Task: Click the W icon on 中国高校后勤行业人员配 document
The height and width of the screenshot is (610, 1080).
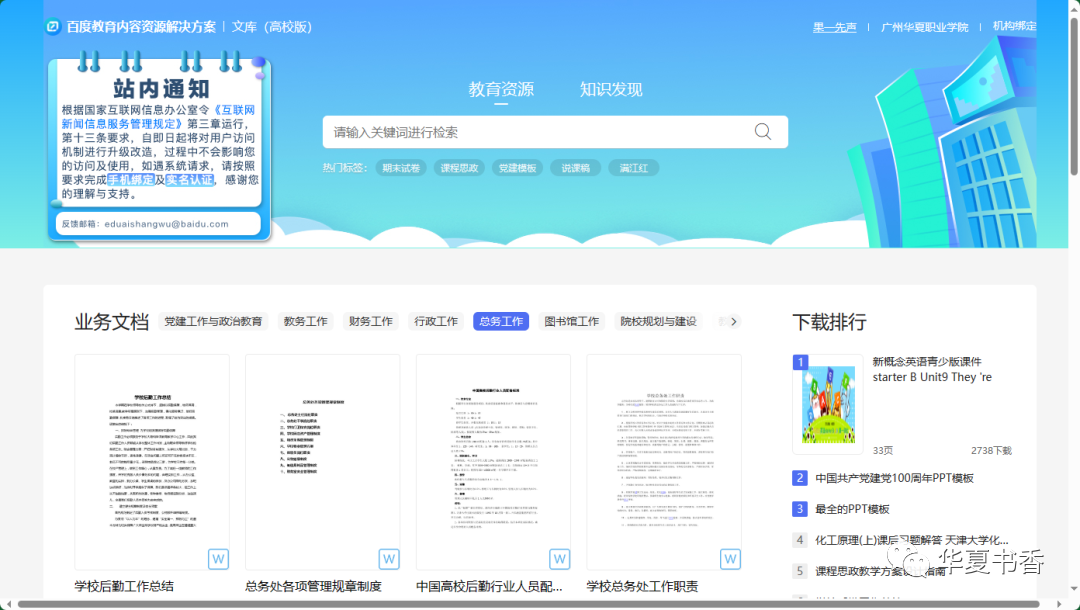Action: pyautogui.click(x=559, y=559)
